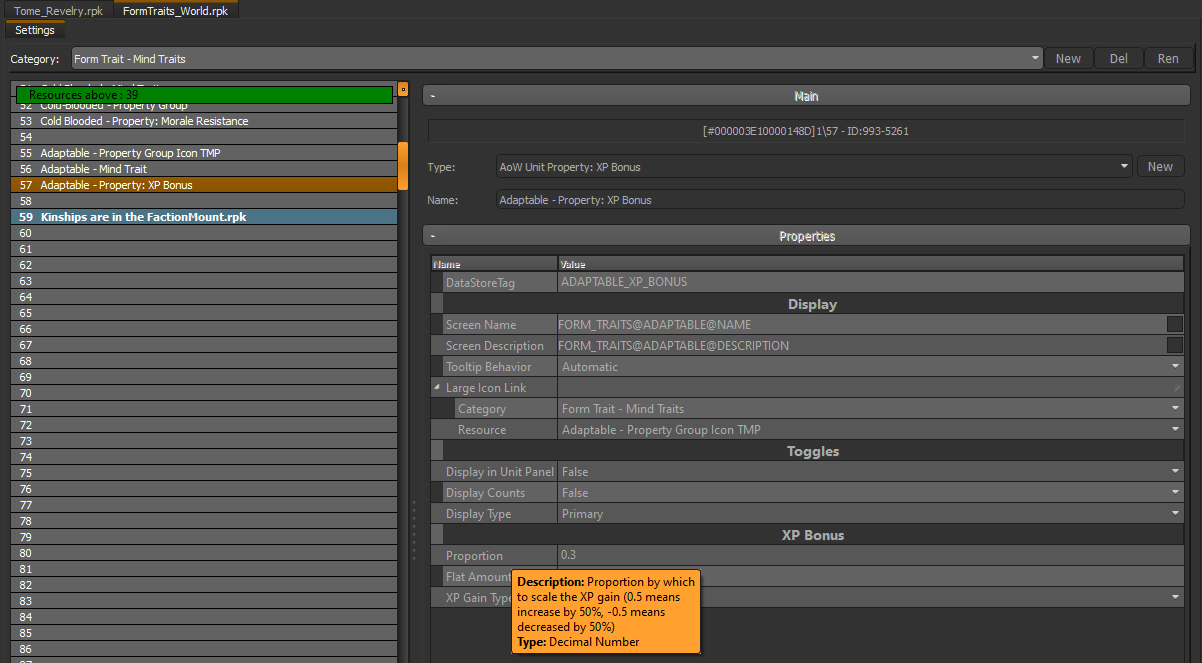Open the Display in Unit Panel dropdown
The height and width of the screenshot is (663, 1202).
click(1175, 472)
